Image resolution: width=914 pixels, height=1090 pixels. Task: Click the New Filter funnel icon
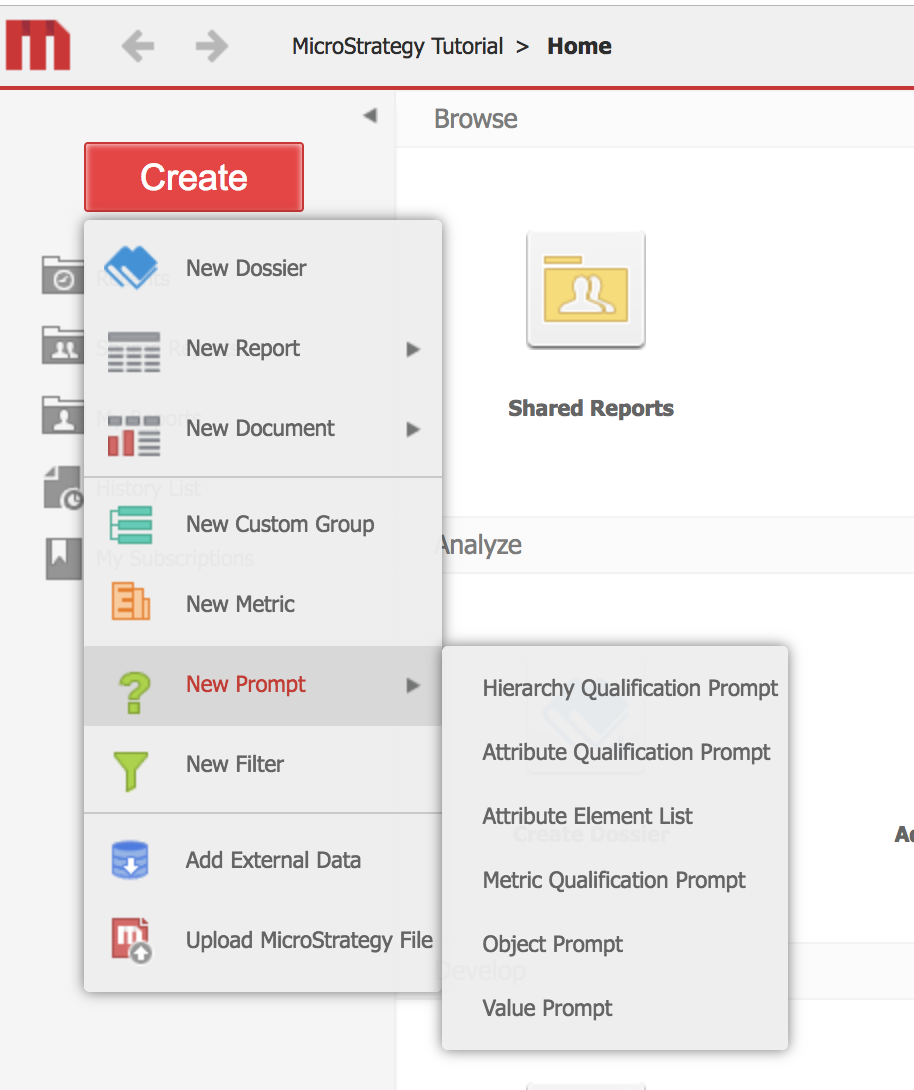[x=131, y=771]
